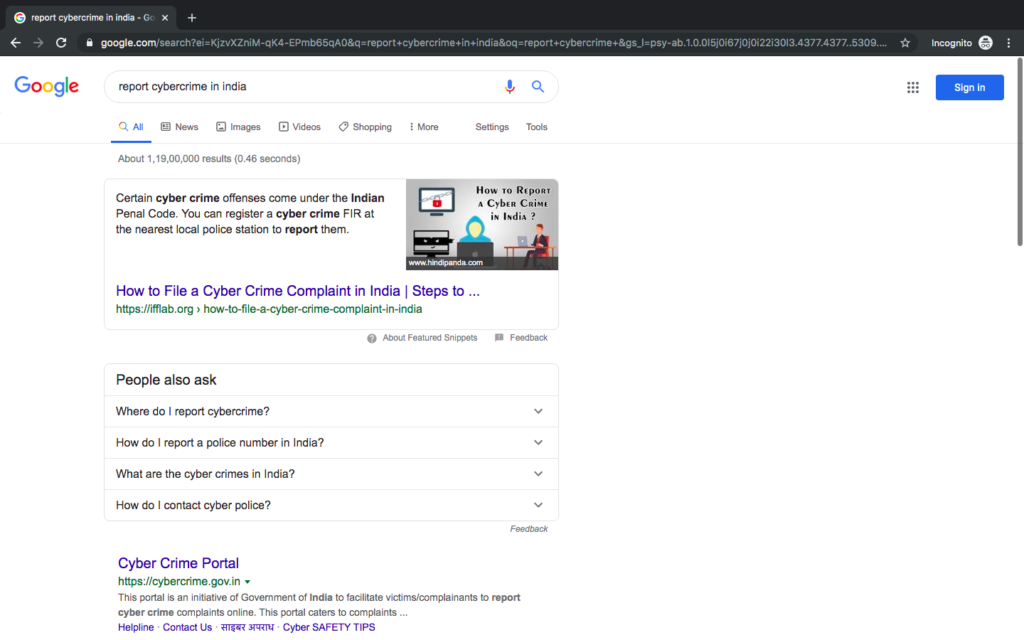This screenshot has width=1024, height=640.
Task: Open the More search categories menu
Action: pos(424,127)
